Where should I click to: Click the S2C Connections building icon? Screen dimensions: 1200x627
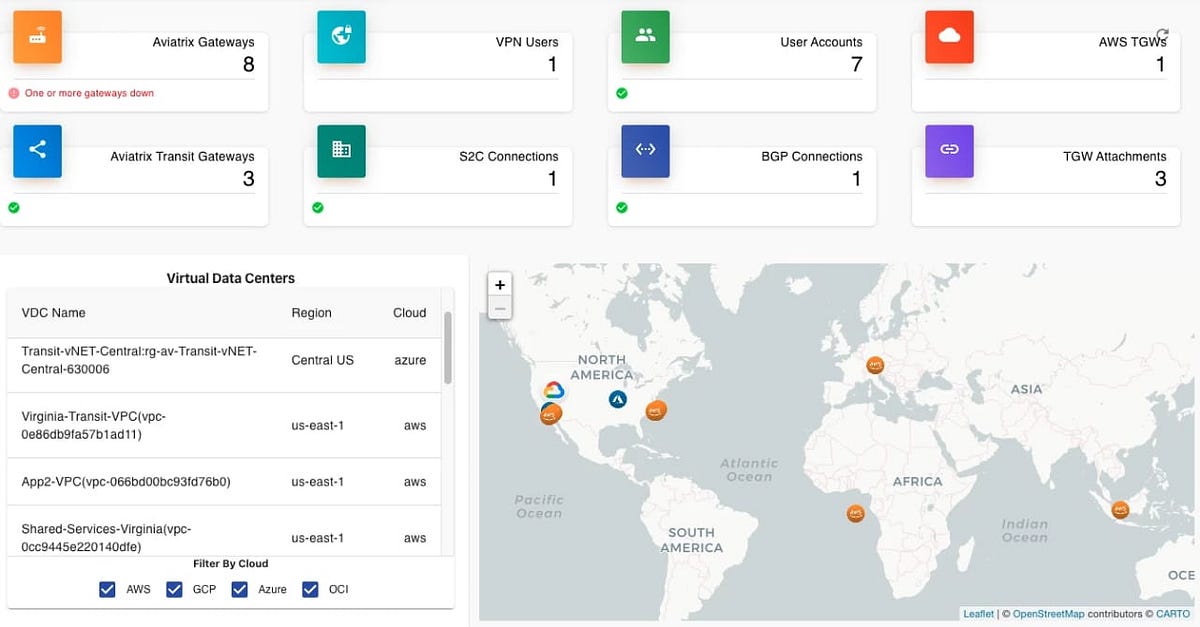coord(341,151)
